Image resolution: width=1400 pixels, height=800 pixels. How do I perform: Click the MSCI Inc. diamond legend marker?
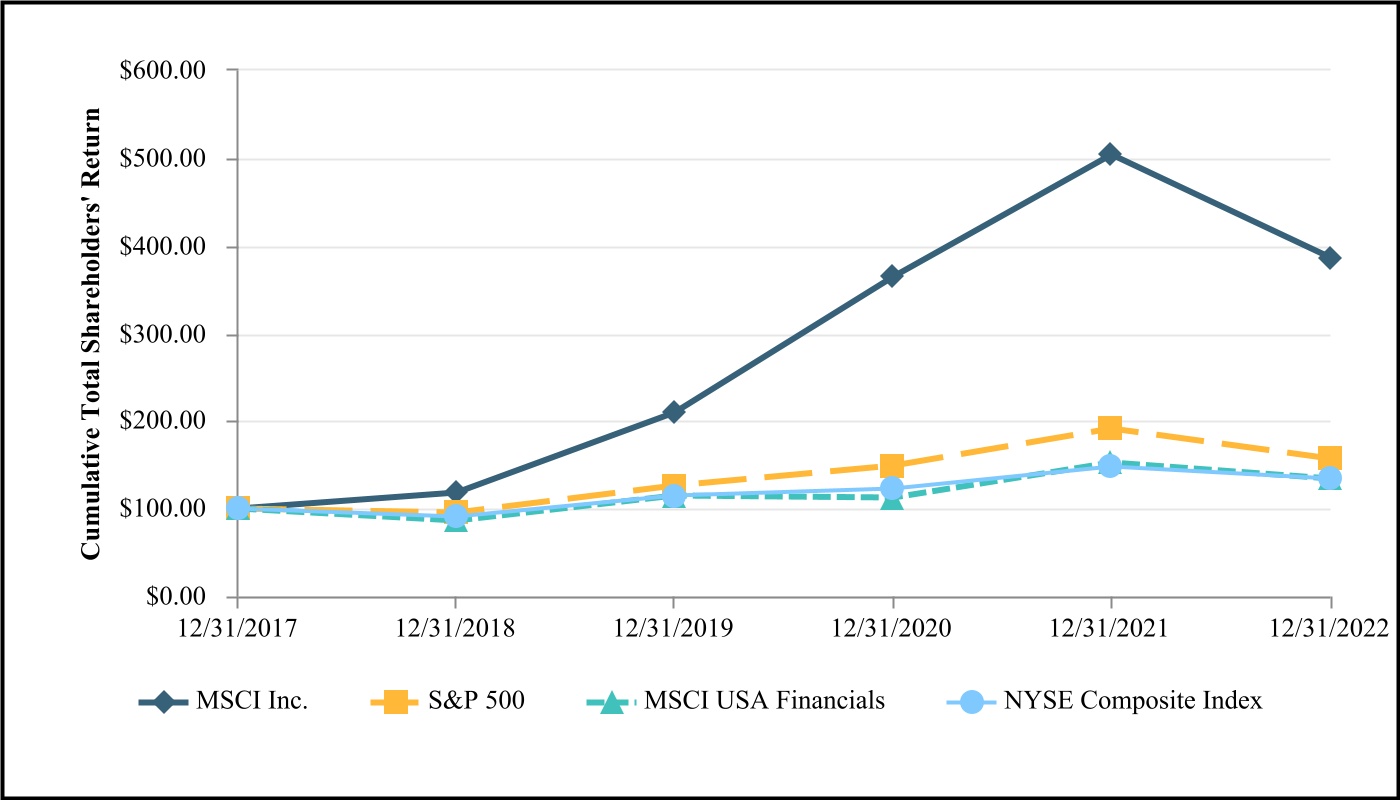point(166,701)
